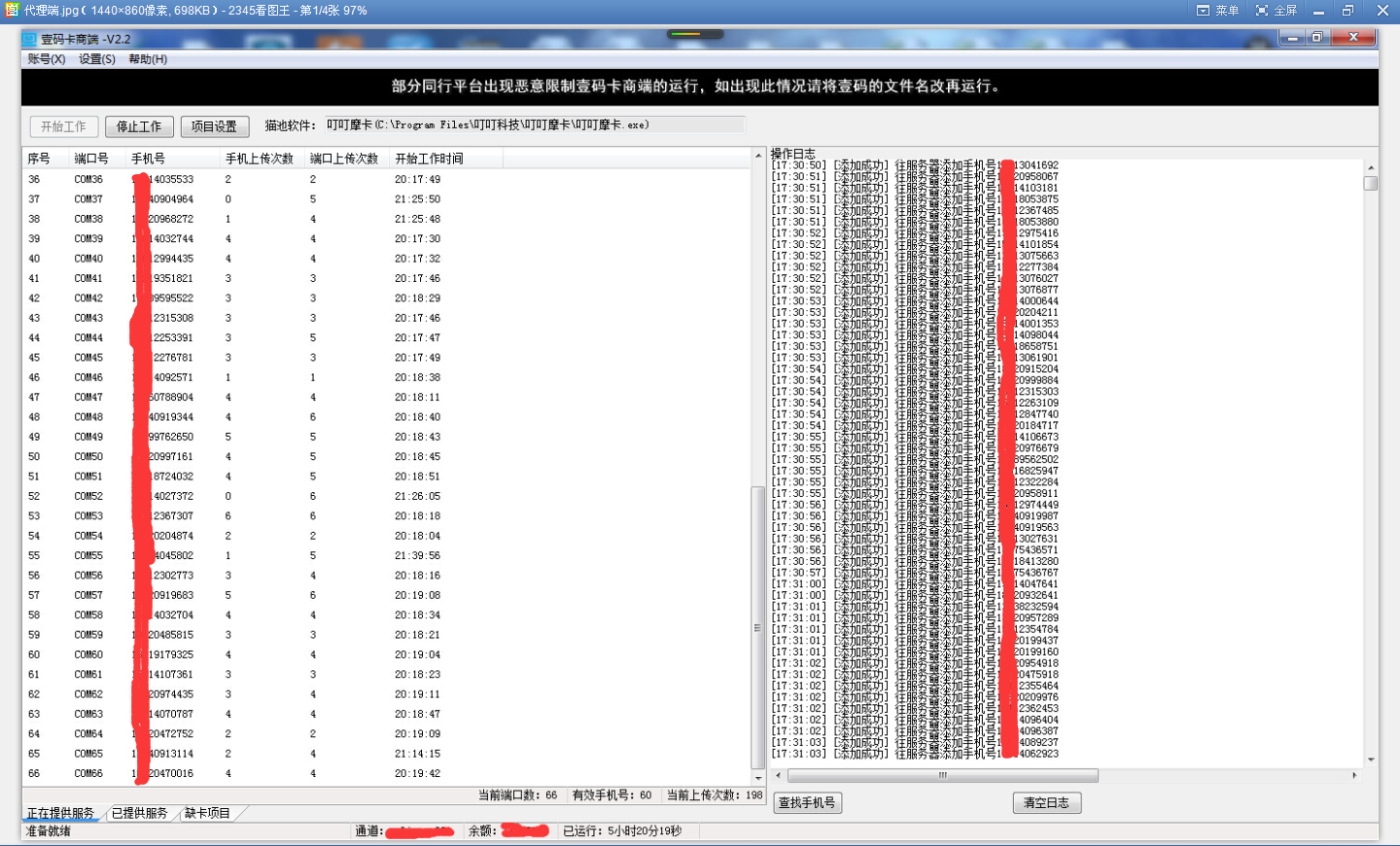Click the port list scrollbar down arrow
This screenshot has height=846, width=1400.
coord(758,778)
